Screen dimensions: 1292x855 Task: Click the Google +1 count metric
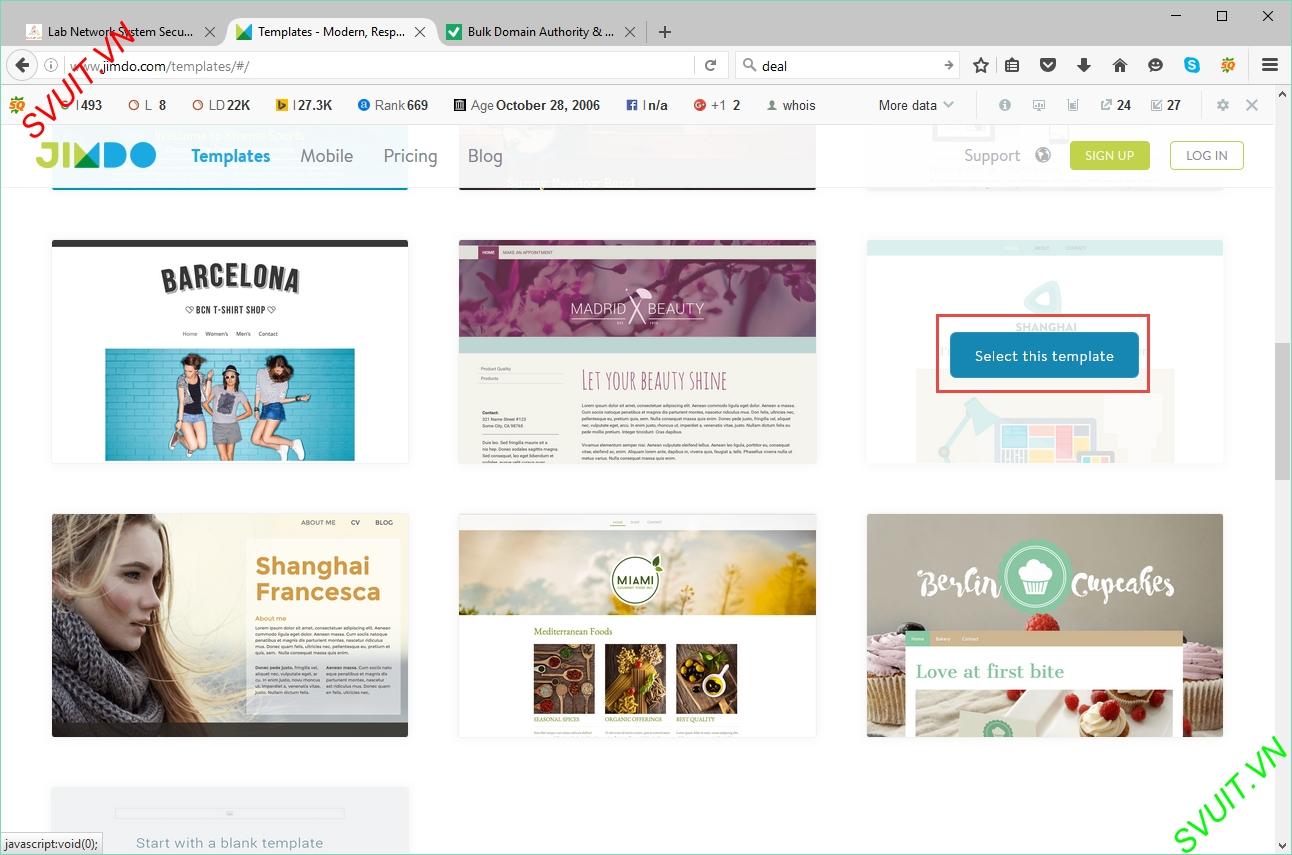pyautogui.click(x=717, y=105)
